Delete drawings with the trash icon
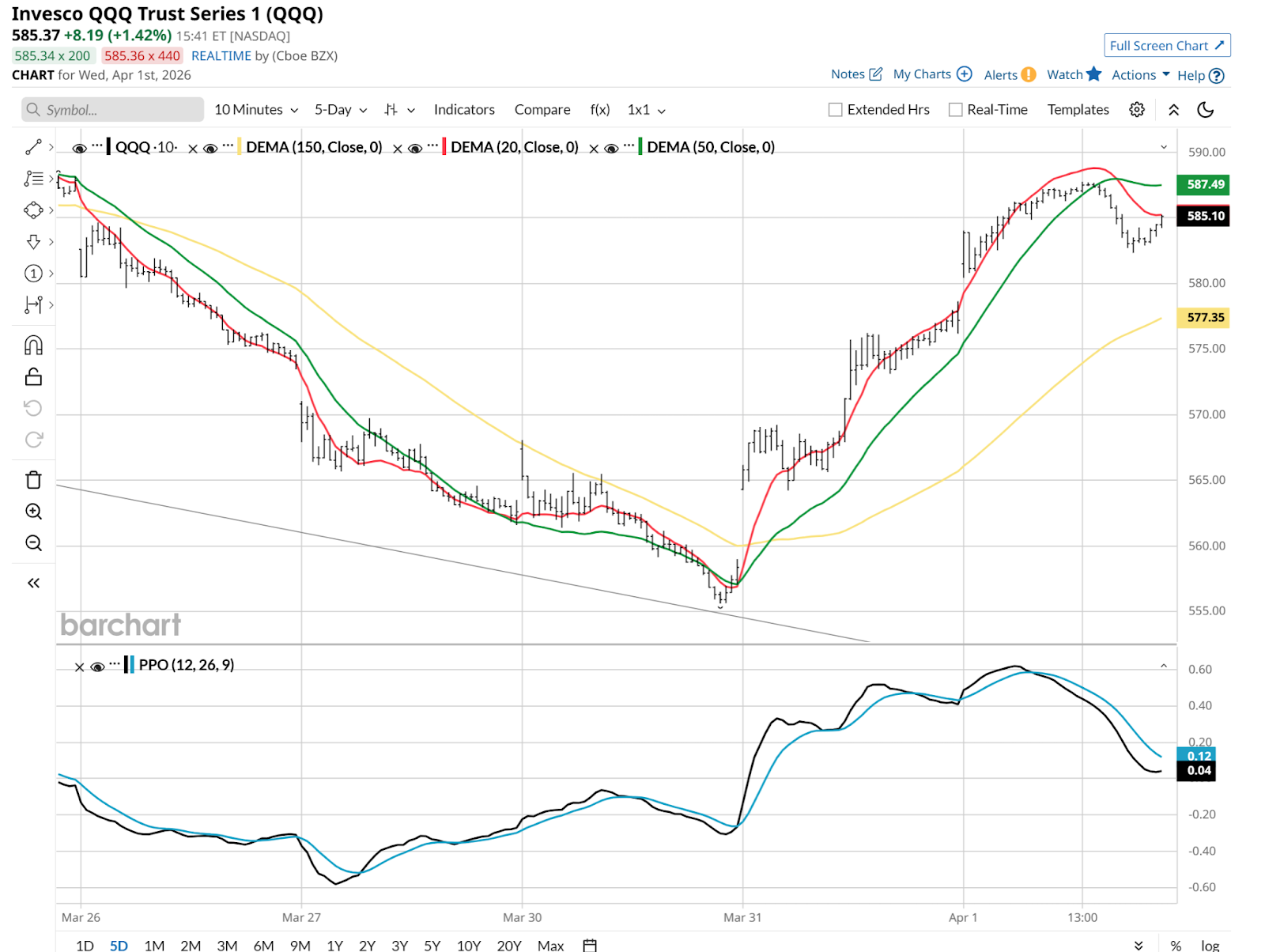Screen dimensions: 1265x952 pos(33,480)
